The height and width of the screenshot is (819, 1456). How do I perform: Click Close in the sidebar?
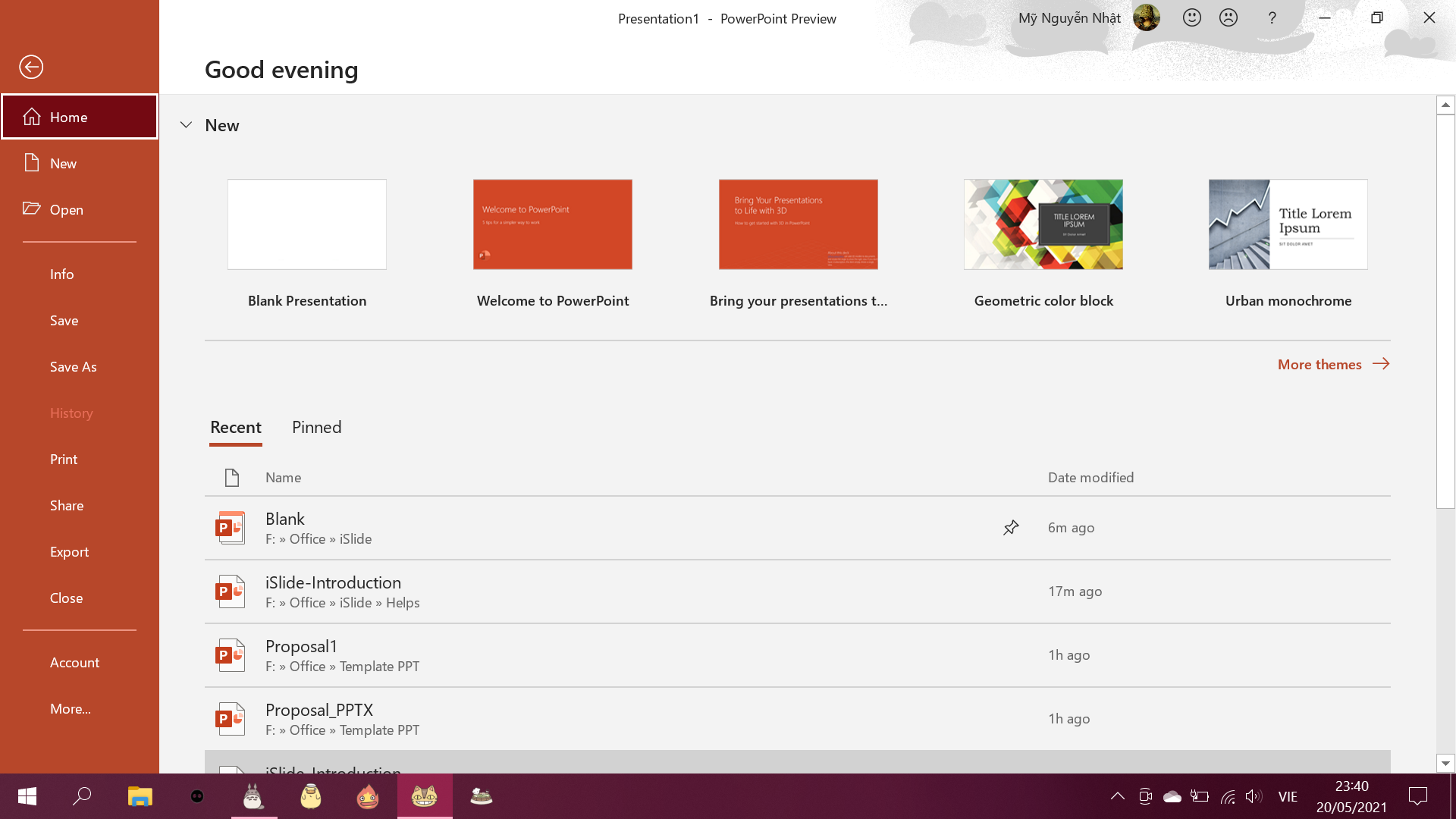(x=80, y=598)
